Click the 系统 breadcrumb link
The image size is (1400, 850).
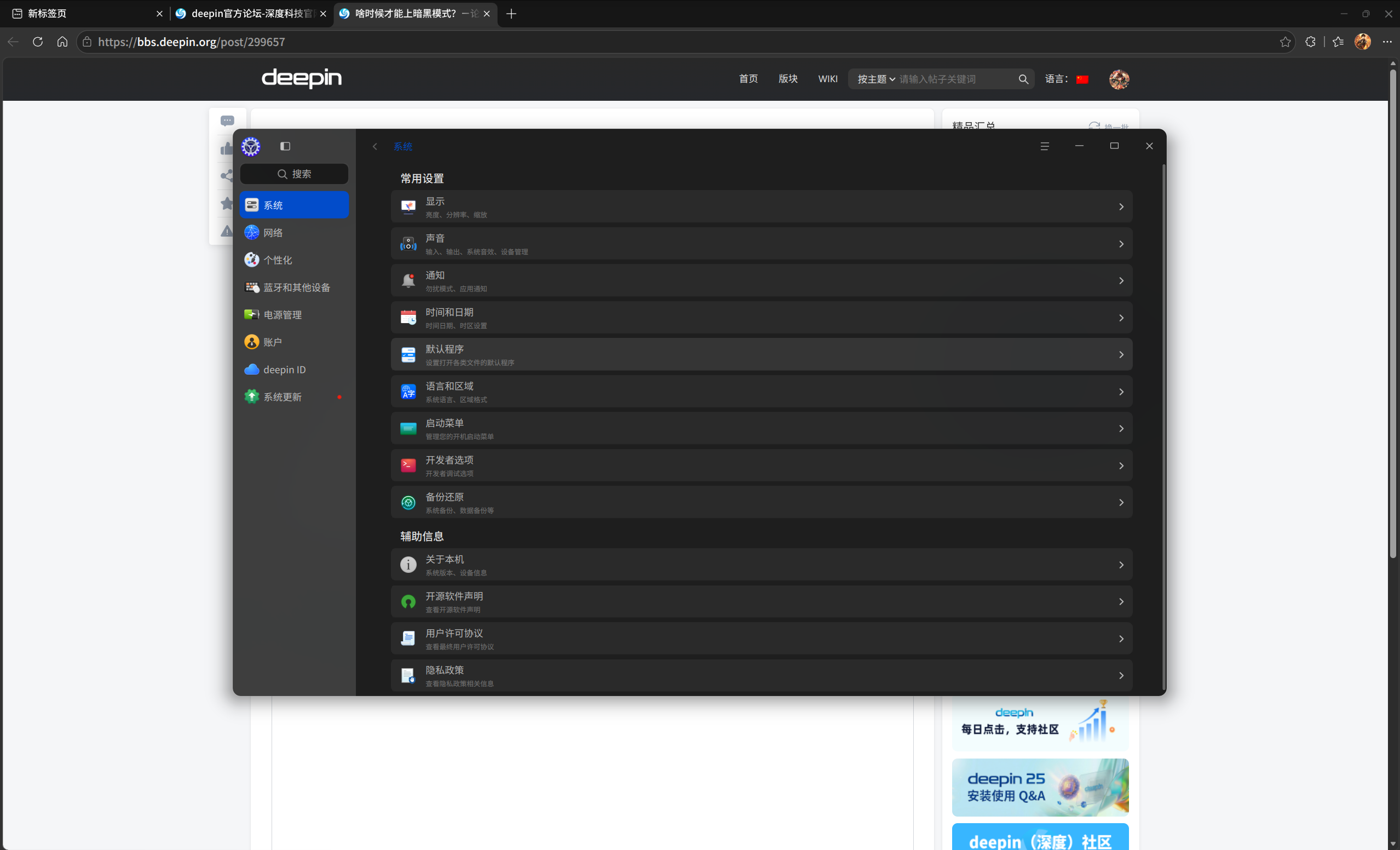(403, 147)
